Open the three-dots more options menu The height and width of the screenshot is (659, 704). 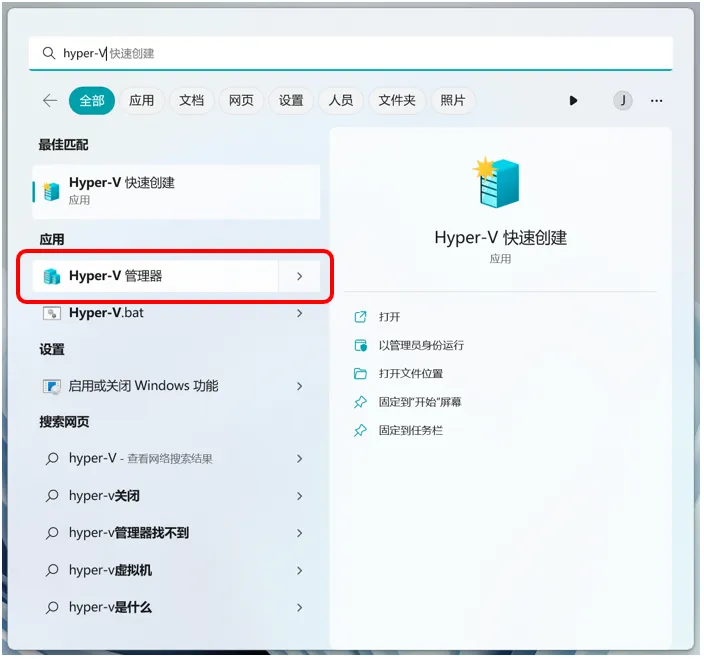pos(656,101)
